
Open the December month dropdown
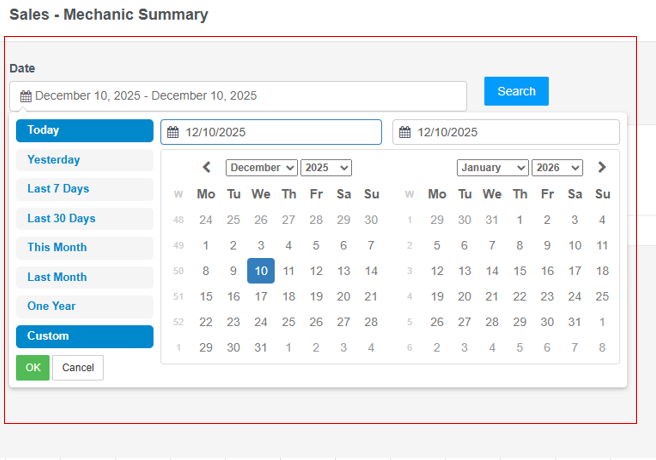point(261,168)
